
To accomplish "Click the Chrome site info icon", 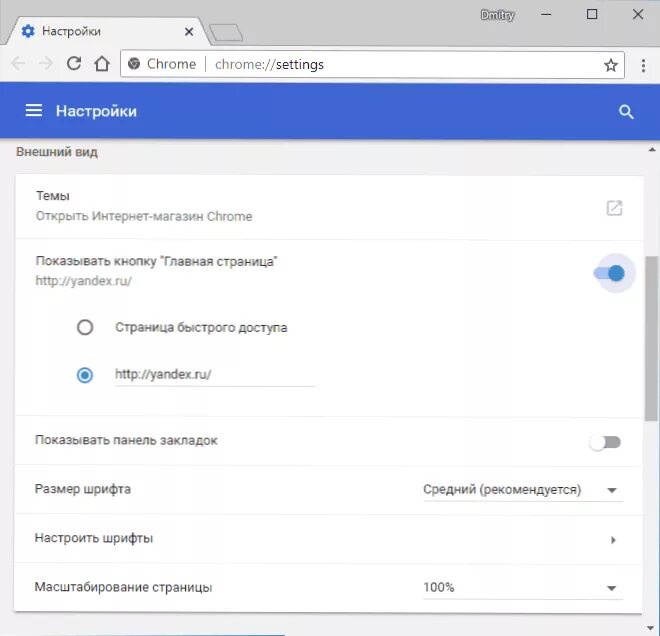I will 134,64.
